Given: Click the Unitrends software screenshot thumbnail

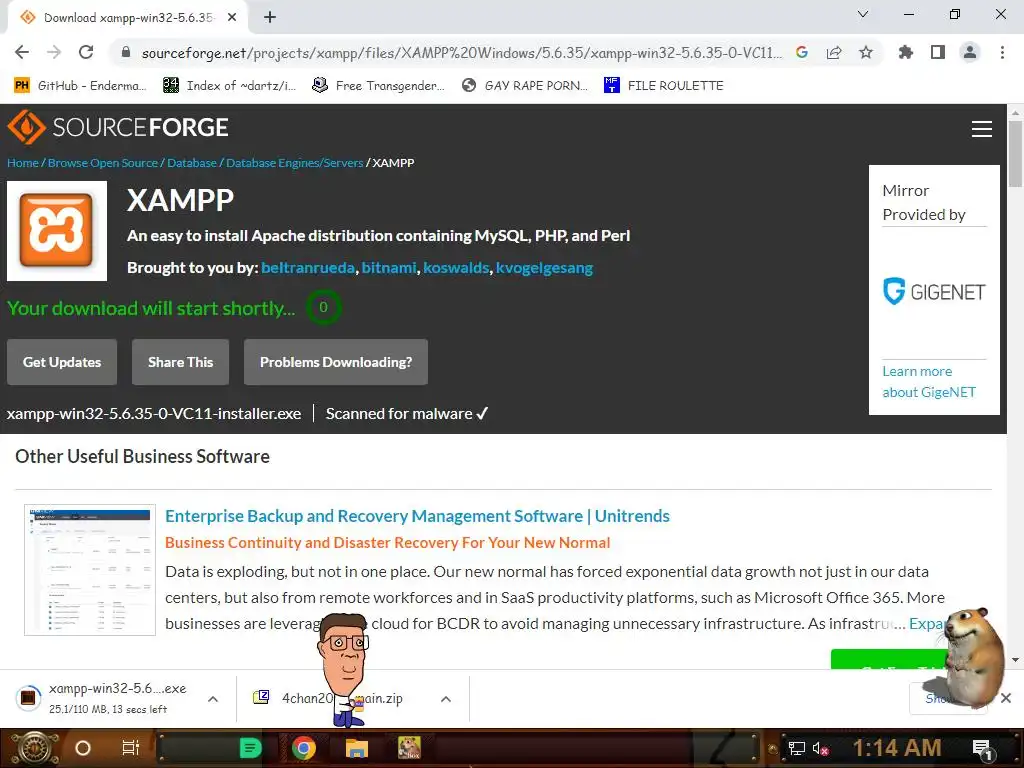Looking at the screenshot, I should 90,569.
